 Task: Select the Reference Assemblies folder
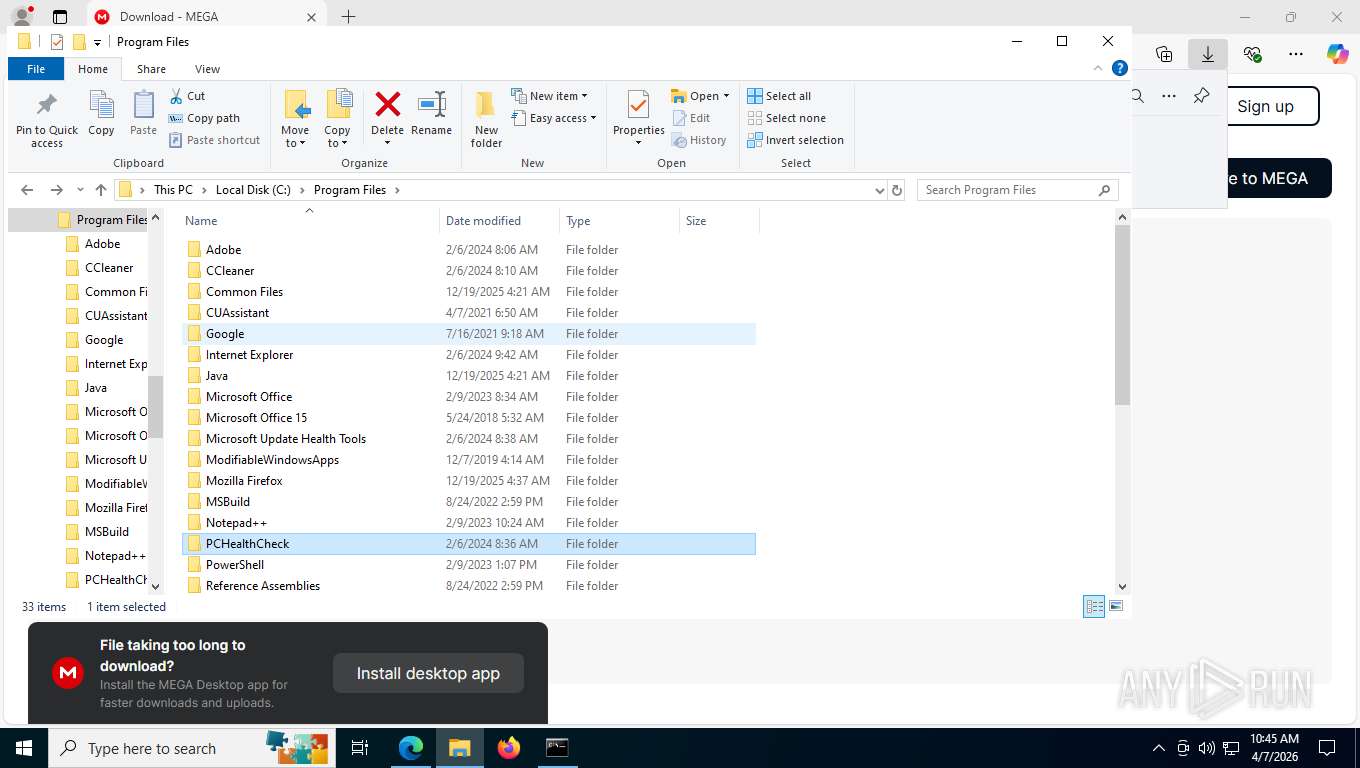(468, 586)
